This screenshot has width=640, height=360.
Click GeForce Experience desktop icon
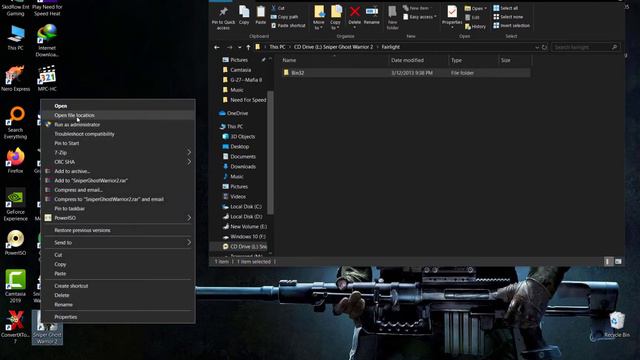[x=16, y=205]
